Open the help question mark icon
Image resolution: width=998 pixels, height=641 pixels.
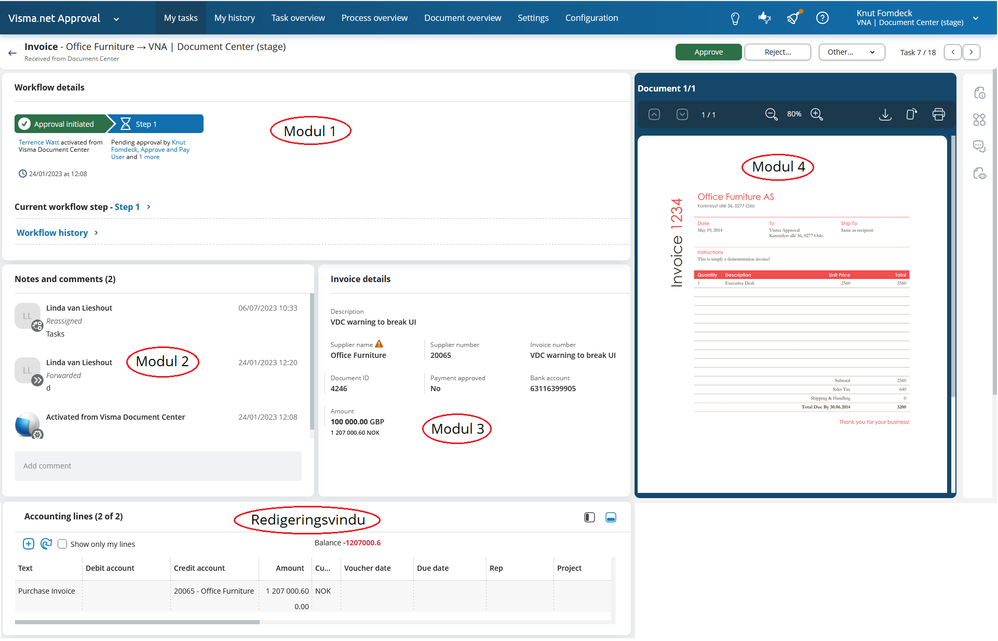(822, 18)
